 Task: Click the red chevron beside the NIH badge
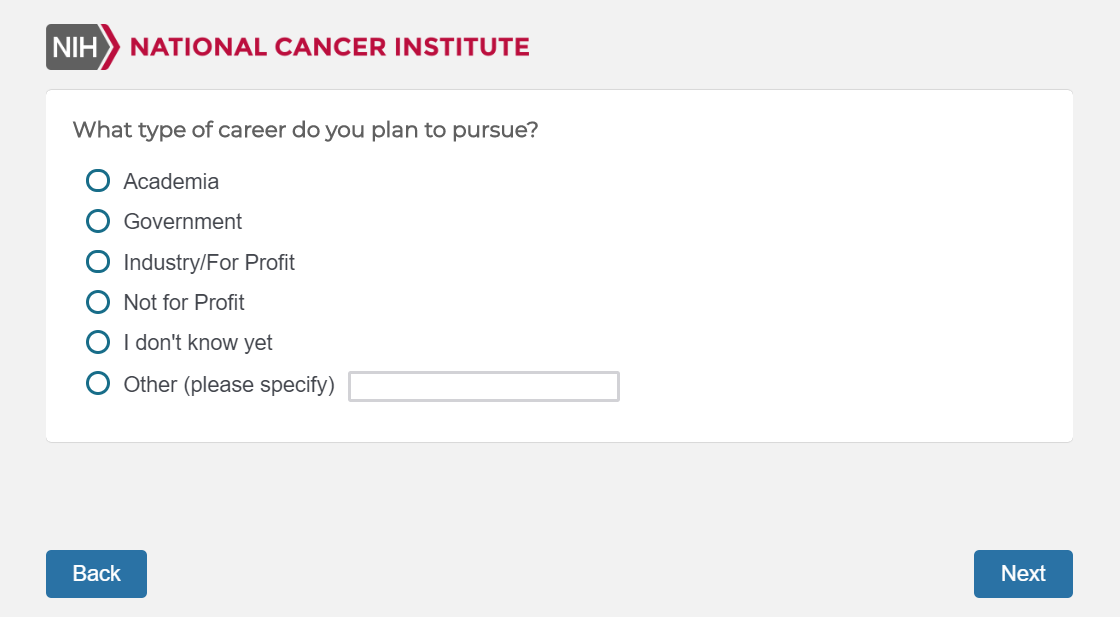pos(112,47)
